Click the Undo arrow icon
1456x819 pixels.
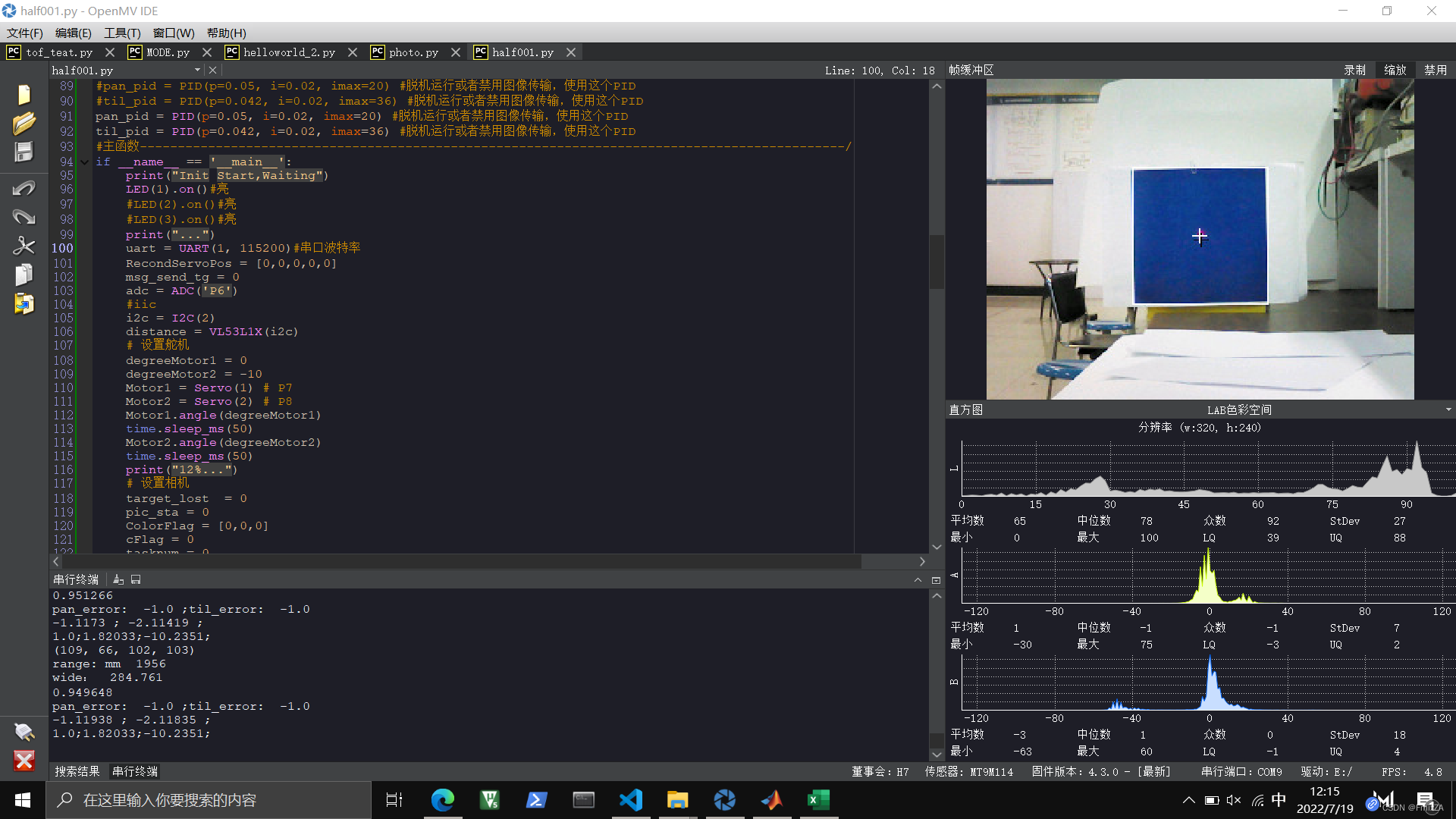24,188
